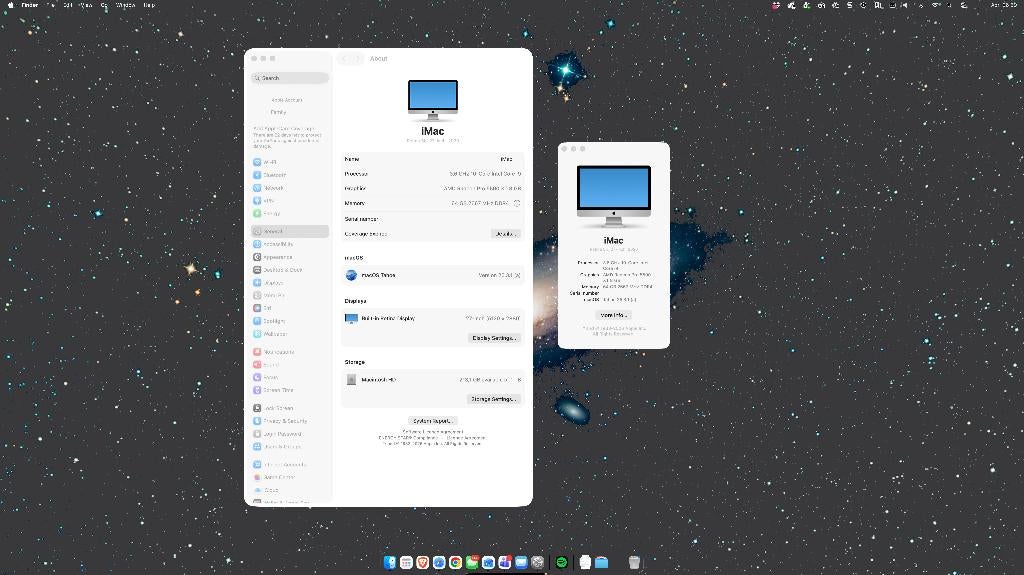
Task: Click the memory info icon in Memory row
Action: point(517,203)
